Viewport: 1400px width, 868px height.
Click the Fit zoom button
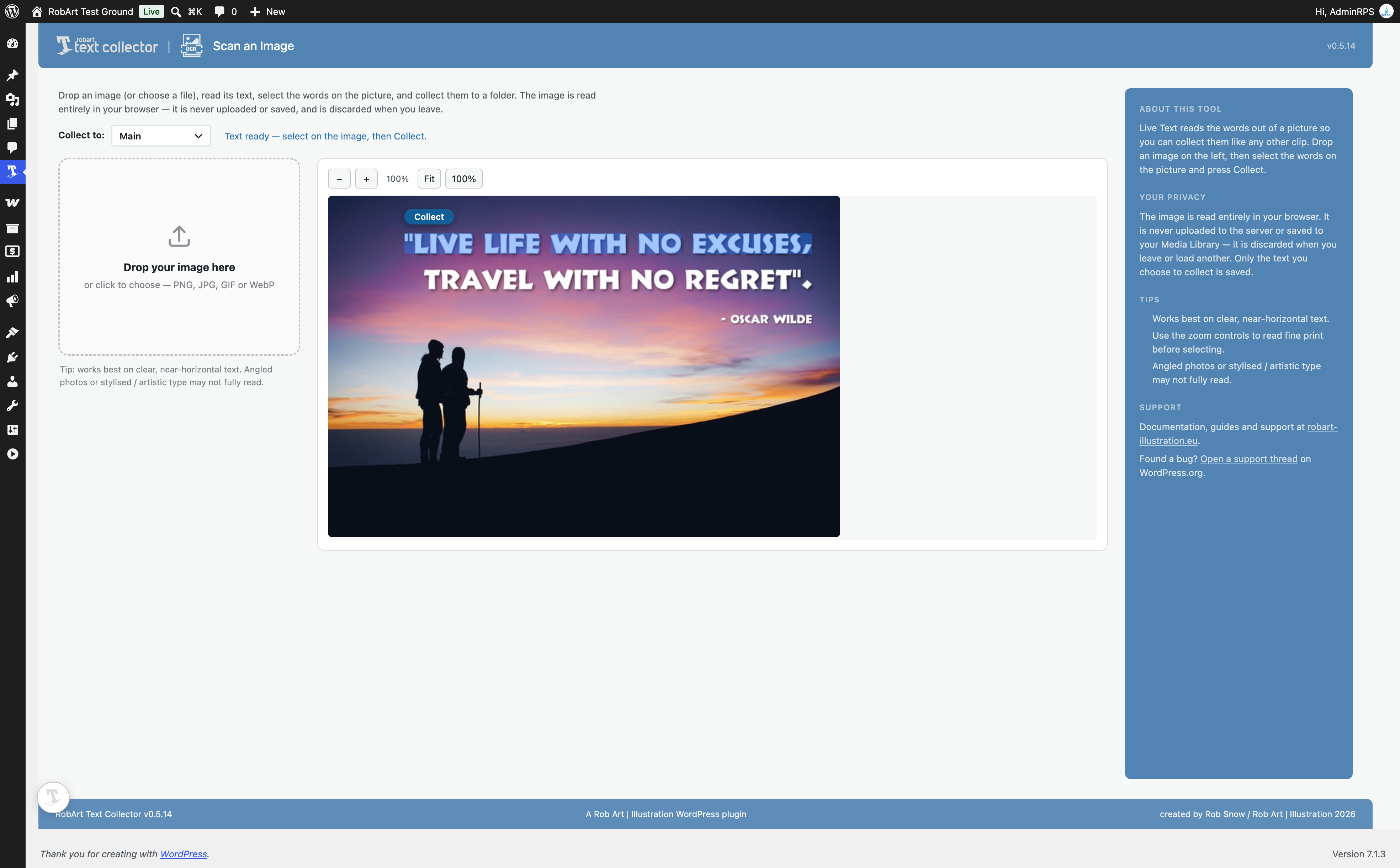click(x=429, y=179)
